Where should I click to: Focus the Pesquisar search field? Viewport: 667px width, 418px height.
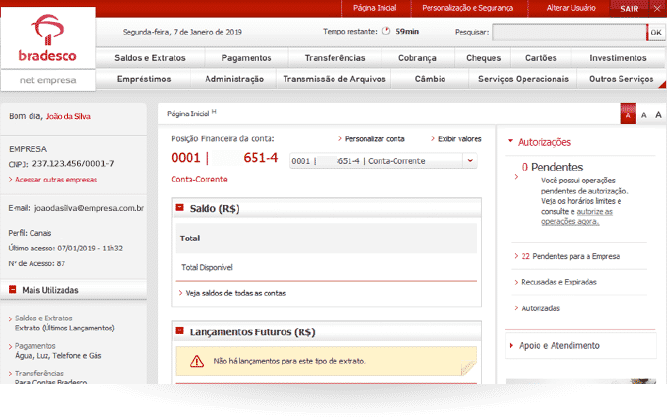click(x=569, y=32)
